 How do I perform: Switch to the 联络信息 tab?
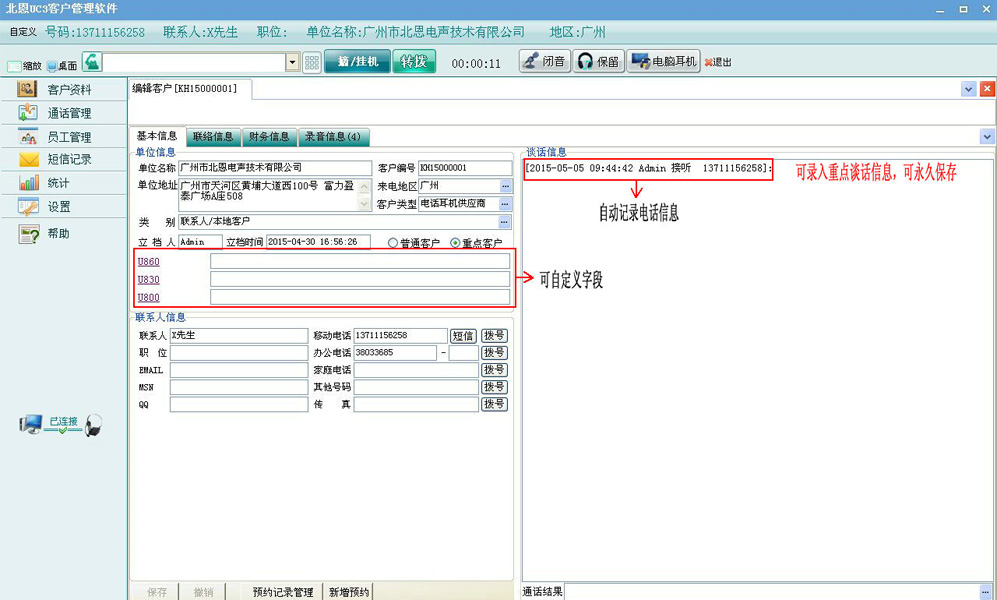pyautogui.click(x=213, y=137)
